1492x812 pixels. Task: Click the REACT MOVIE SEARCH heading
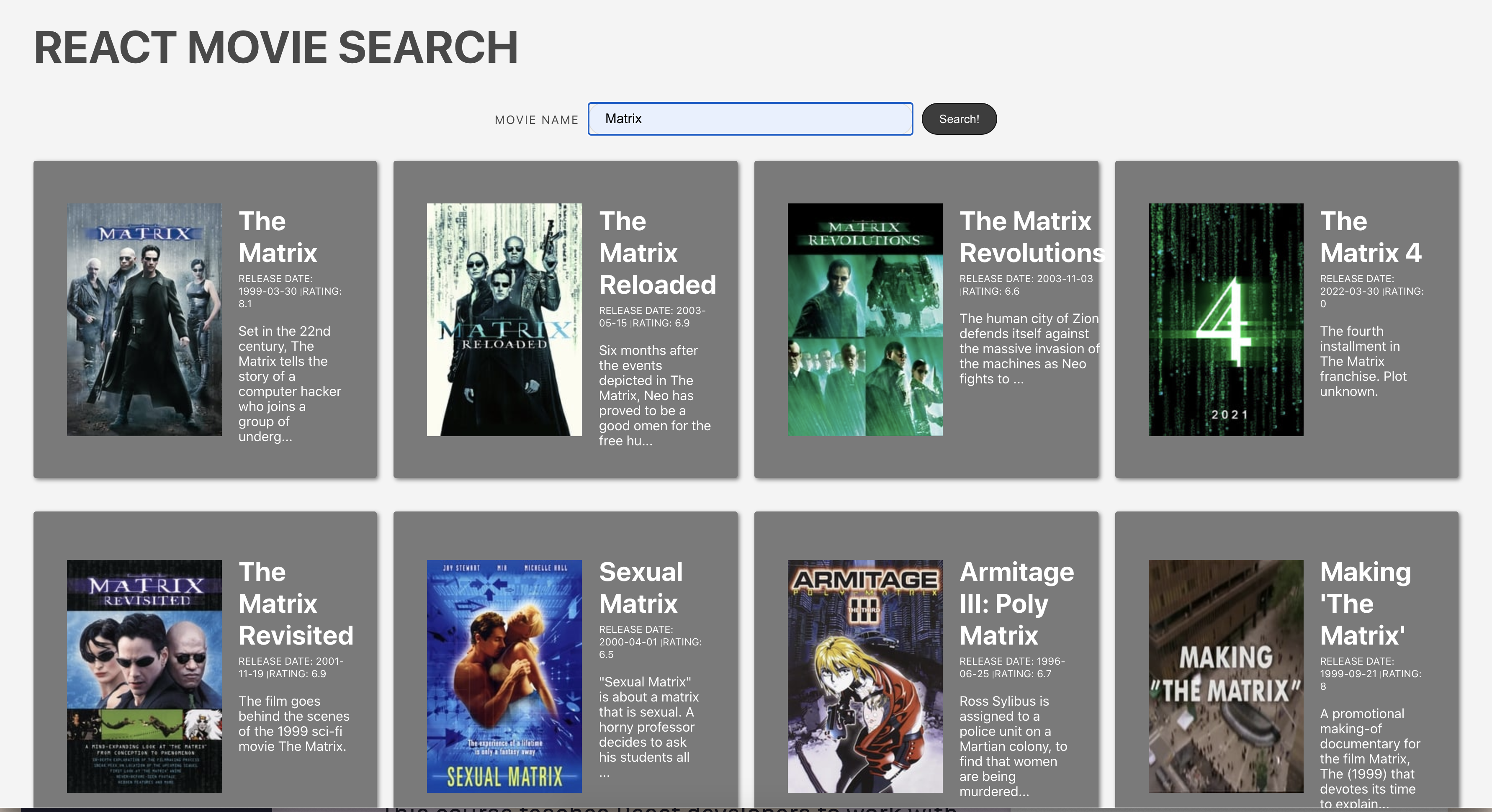click(x=276, y=47)
